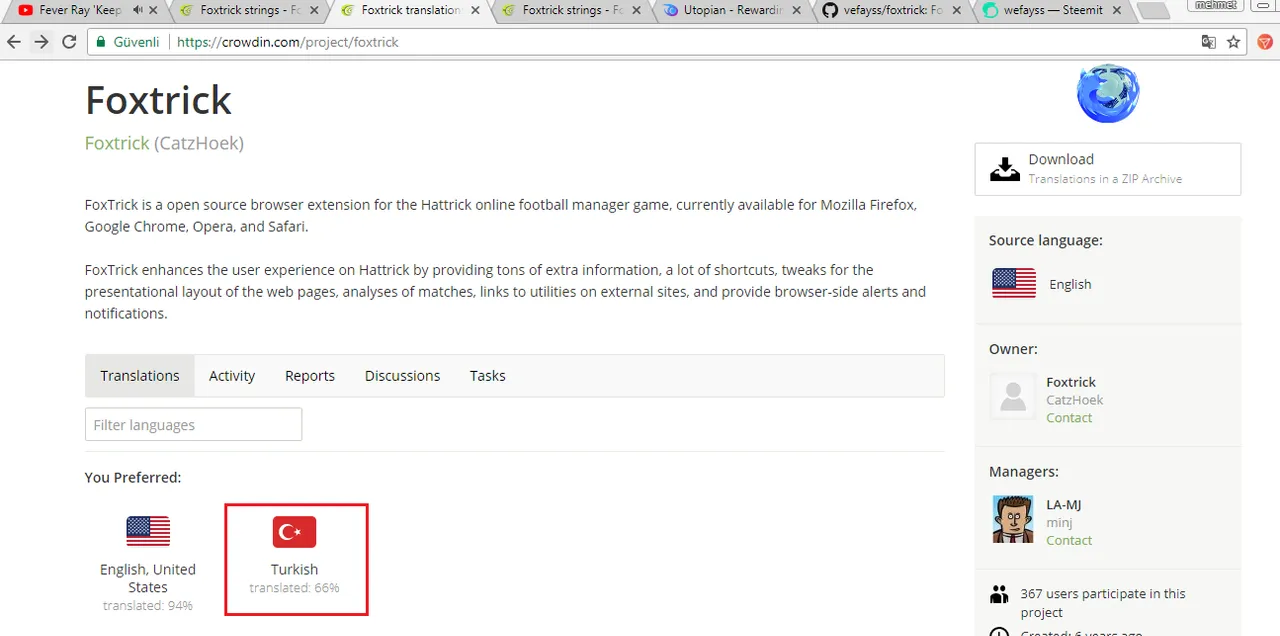The width and height of the screenshot is (1280, 636).
Task: Click the browser address bar URL
Action: point(288,42)
